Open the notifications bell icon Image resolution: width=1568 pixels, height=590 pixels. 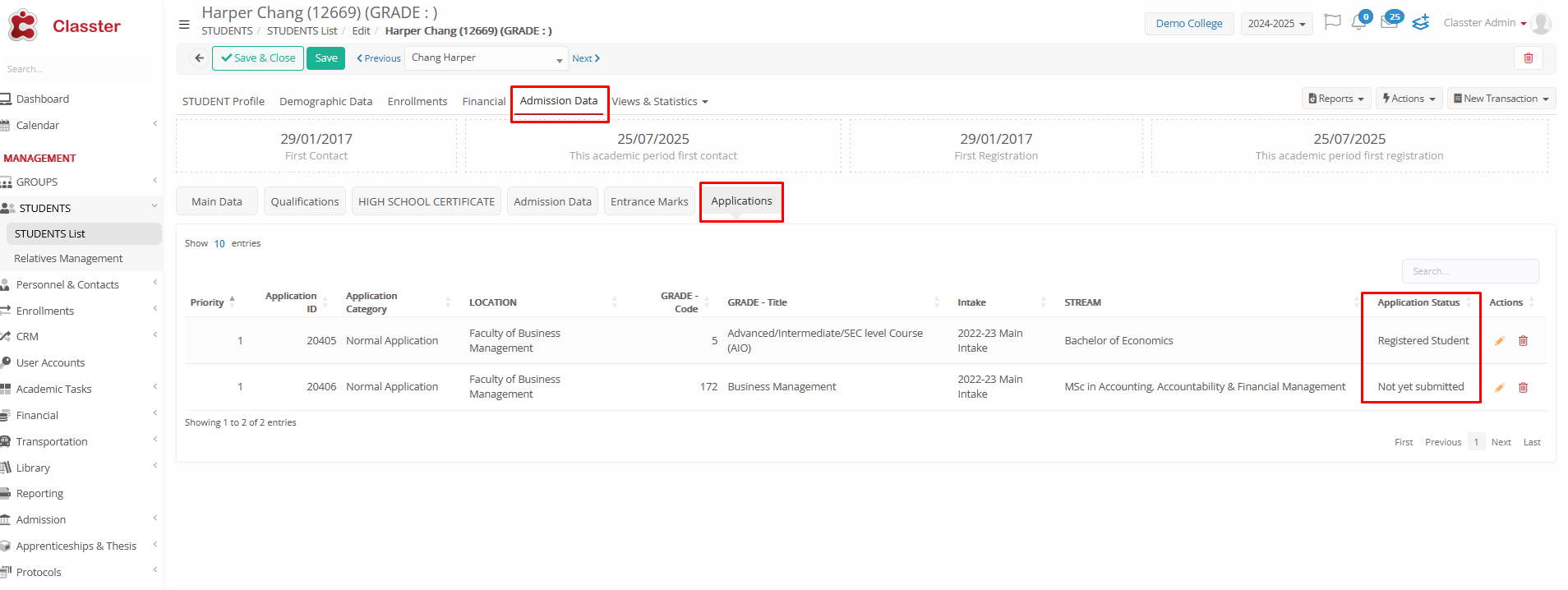(1358, 23)
